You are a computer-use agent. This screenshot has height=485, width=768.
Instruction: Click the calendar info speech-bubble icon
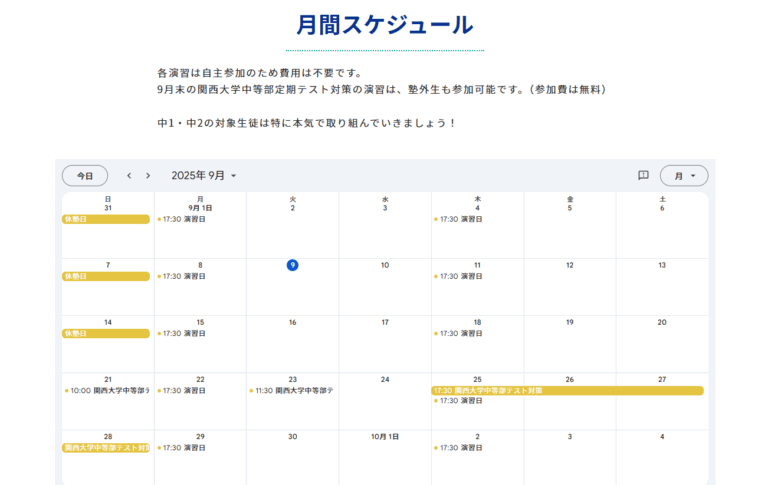[643, 175]
